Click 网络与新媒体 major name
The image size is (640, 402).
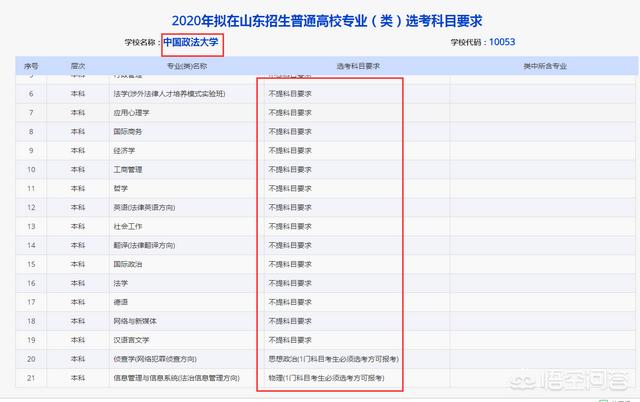click(135, 320)
